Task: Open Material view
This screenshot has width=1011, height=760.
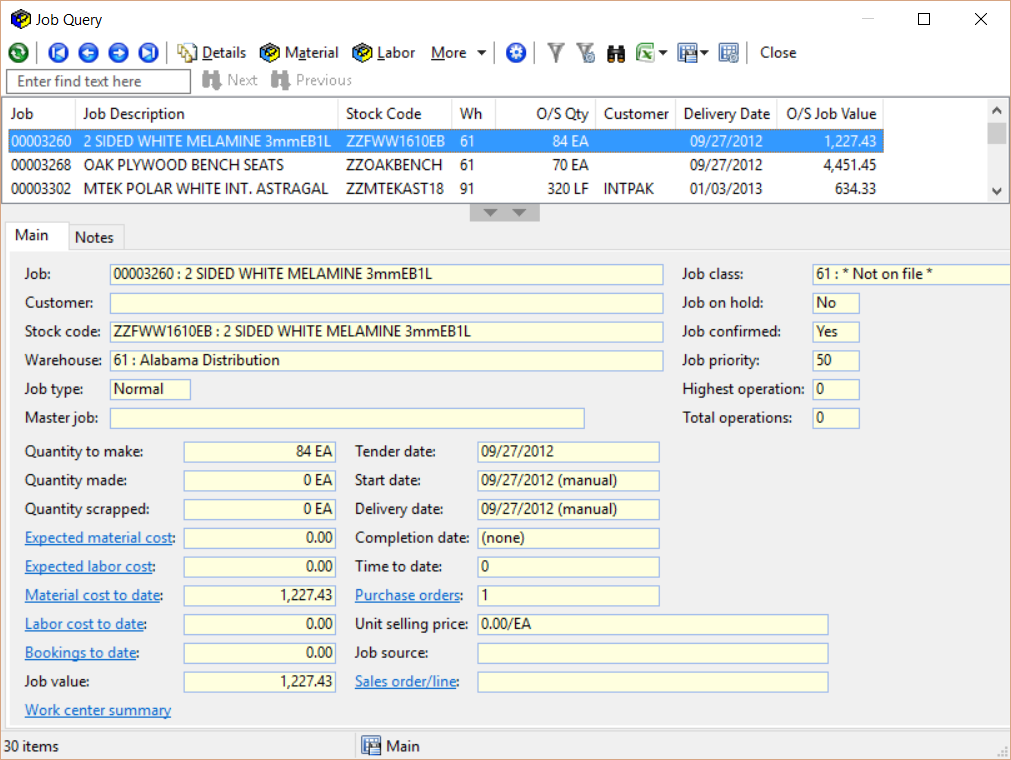Action: pos(299,53)
